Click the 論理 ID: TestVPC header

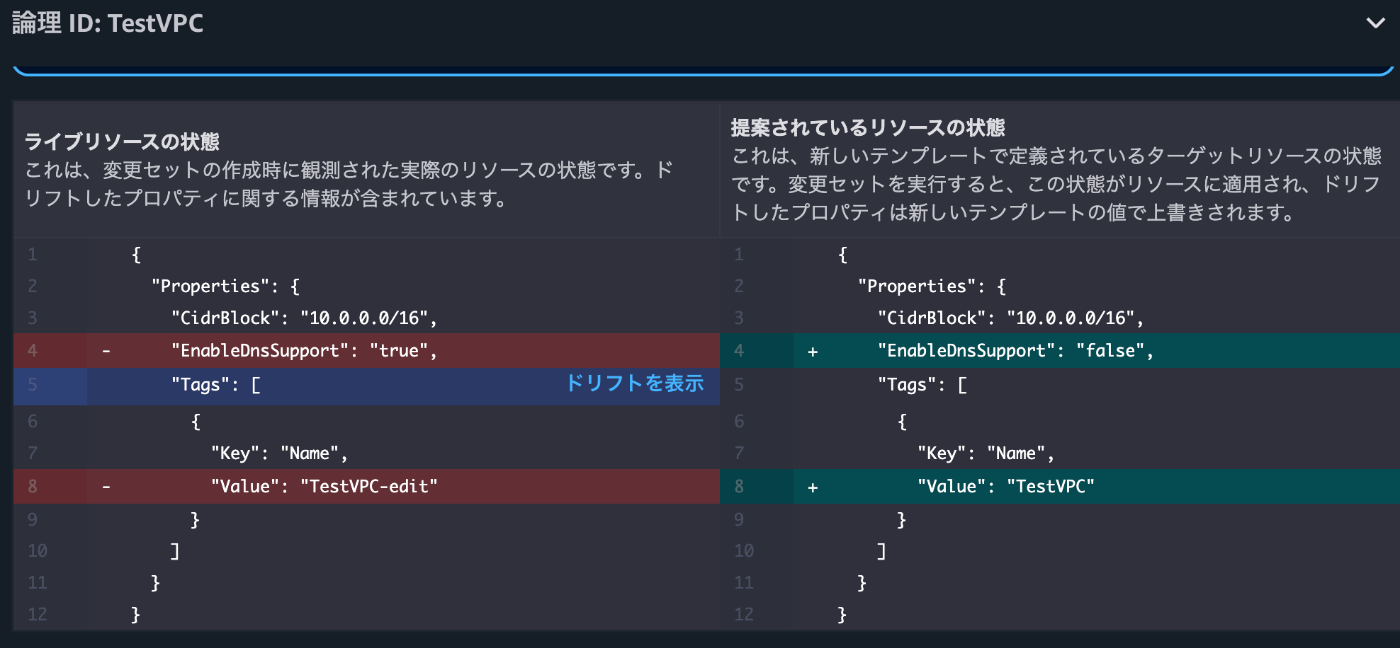coord(105,22)
